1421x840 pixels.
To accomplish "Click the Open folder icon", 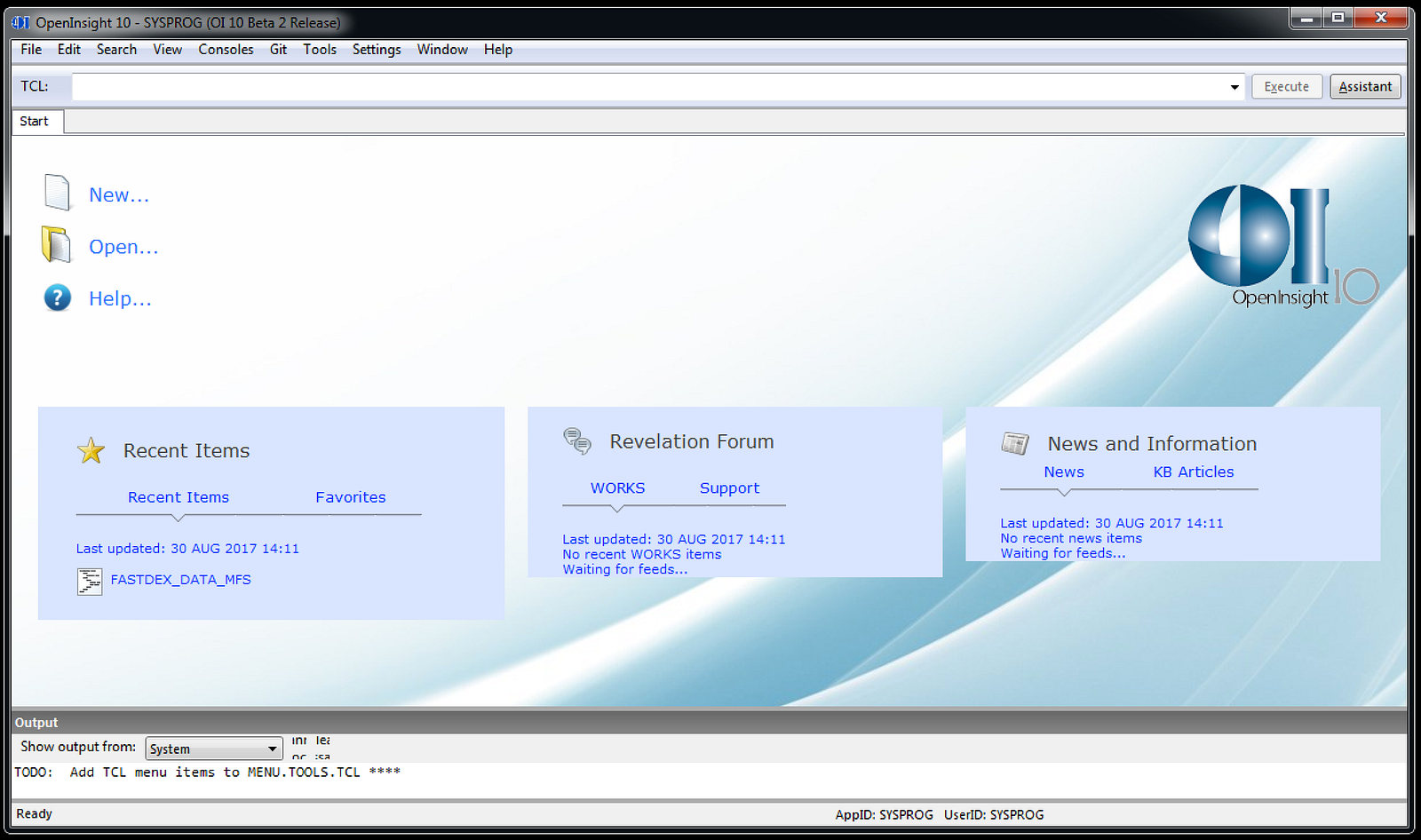I will click(56, 244).
